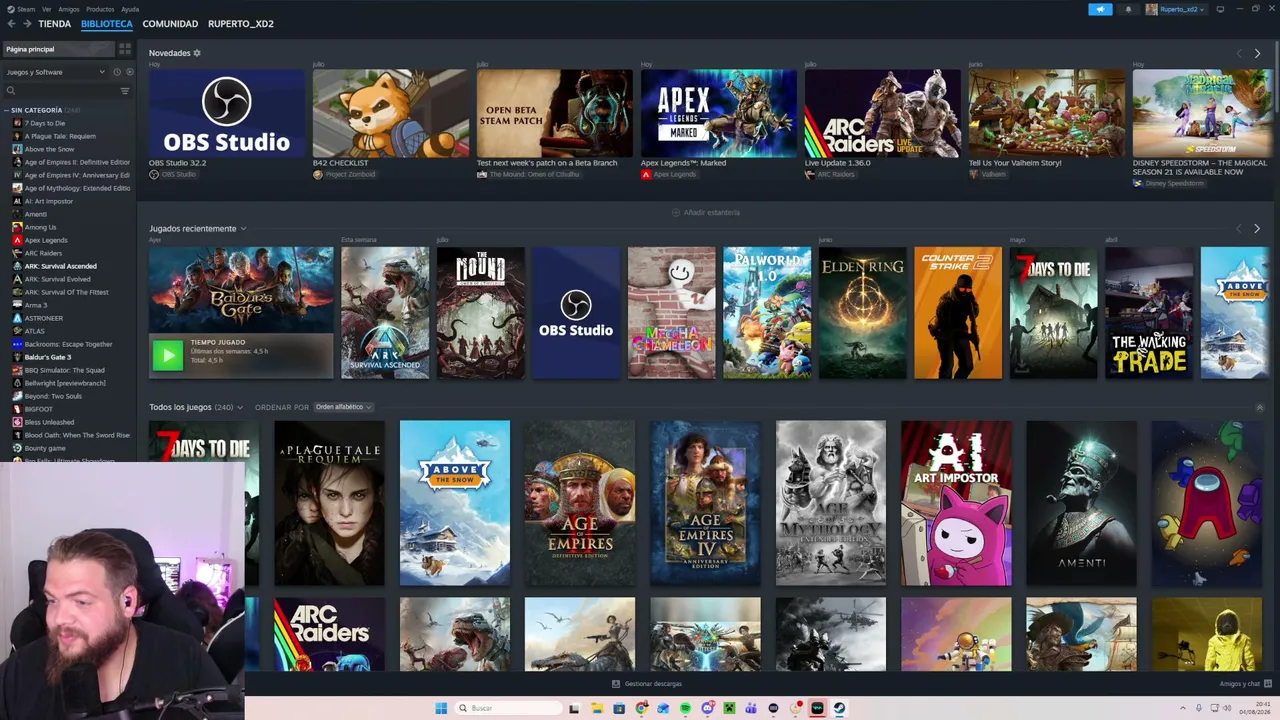The width and height of the screenshot is (1280, 720).
Task: Open the Apex Legends: Marked news thumbnail
Action: (x=719, y=113)
